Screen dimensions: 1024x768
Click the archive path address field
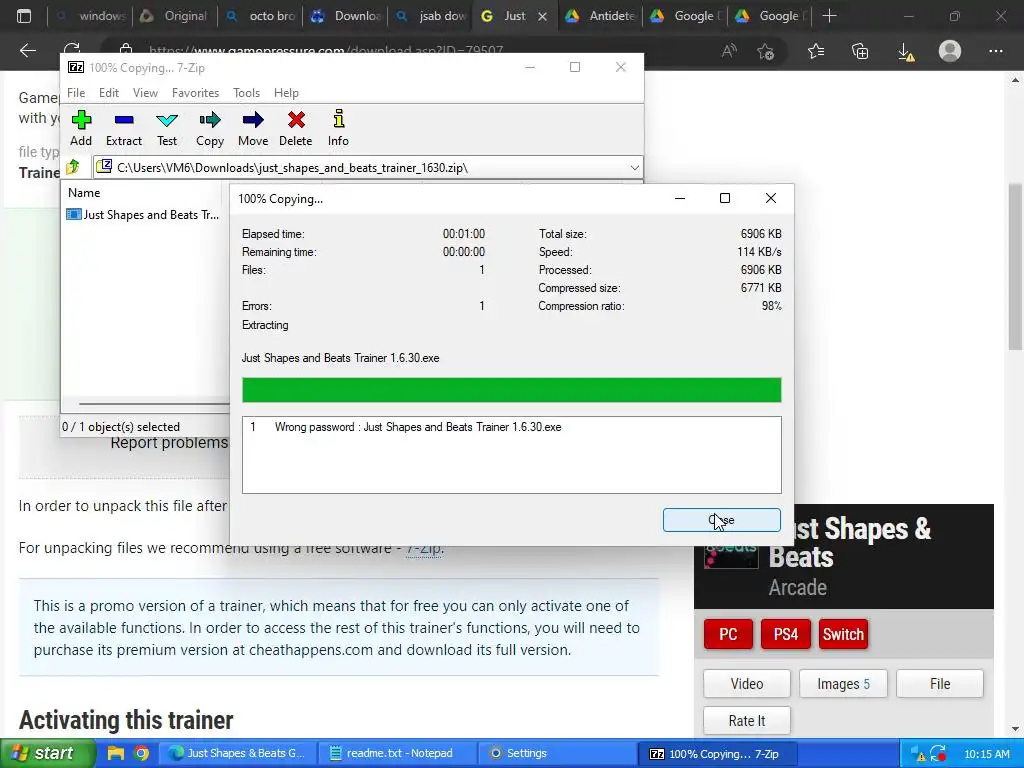pyautogui.click(x=368, y=168)
